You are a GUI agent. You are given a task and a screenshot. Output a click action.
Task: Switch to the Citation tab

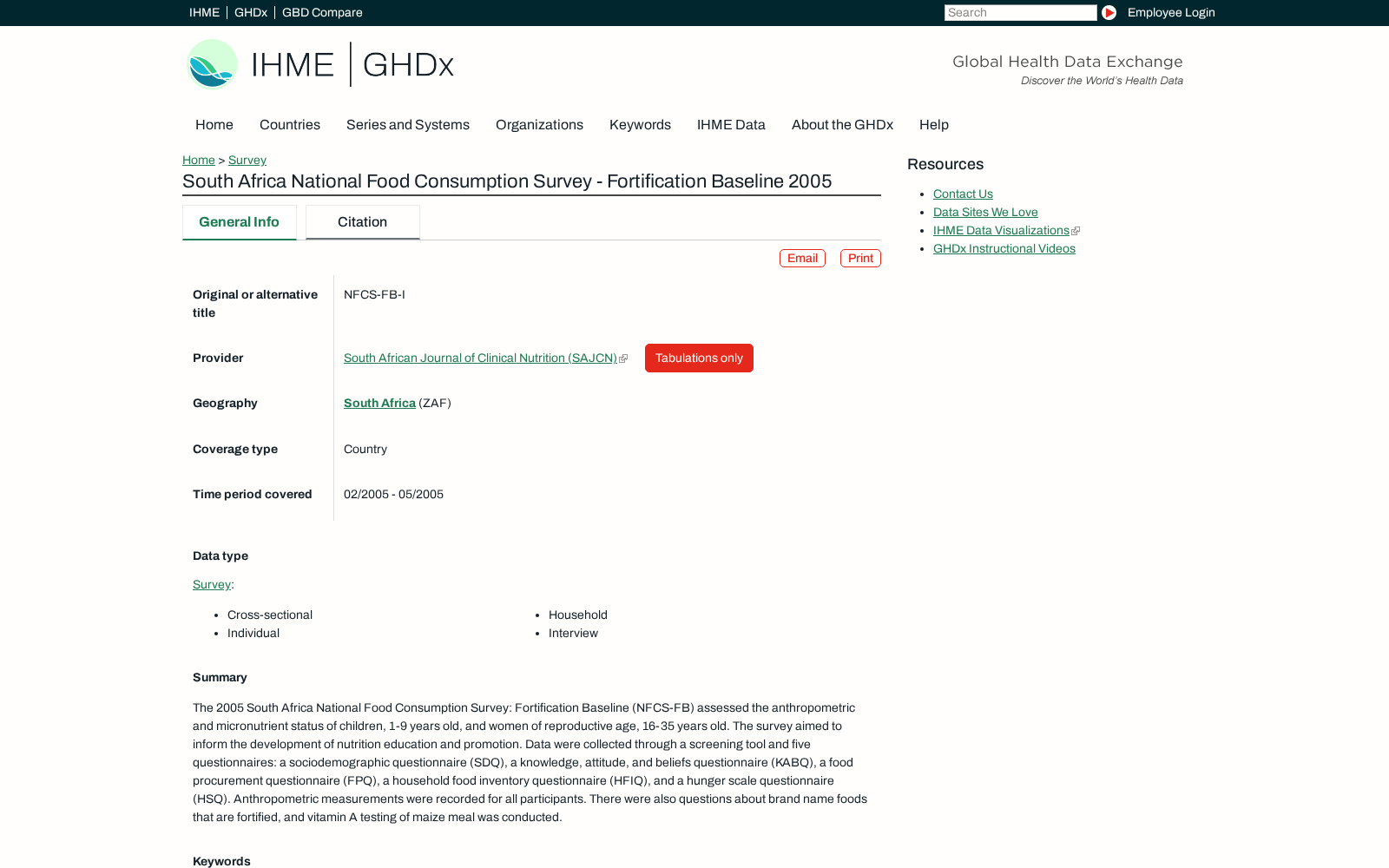pos(363,222)
